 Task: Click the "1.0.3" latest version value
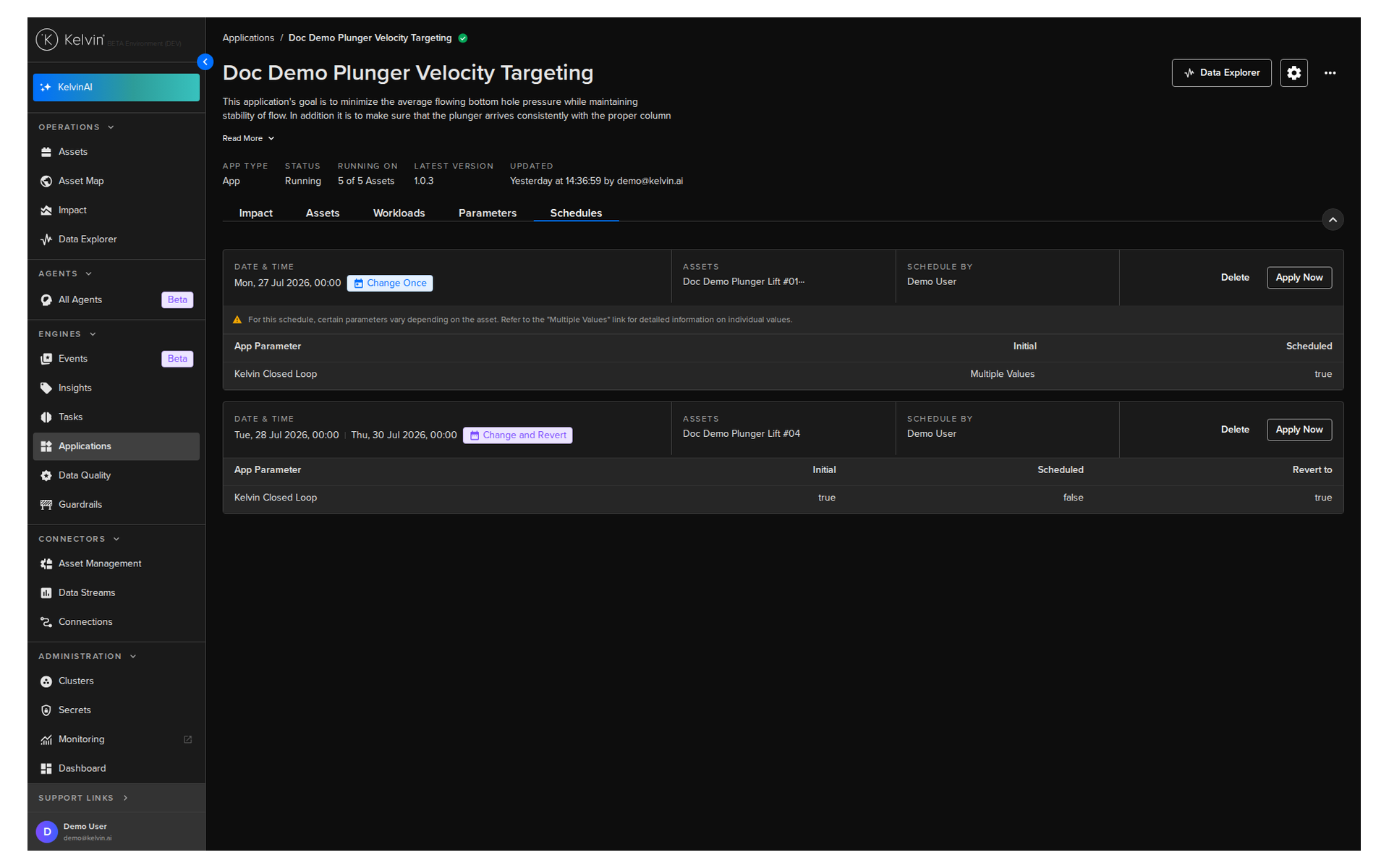coord(423,181)
